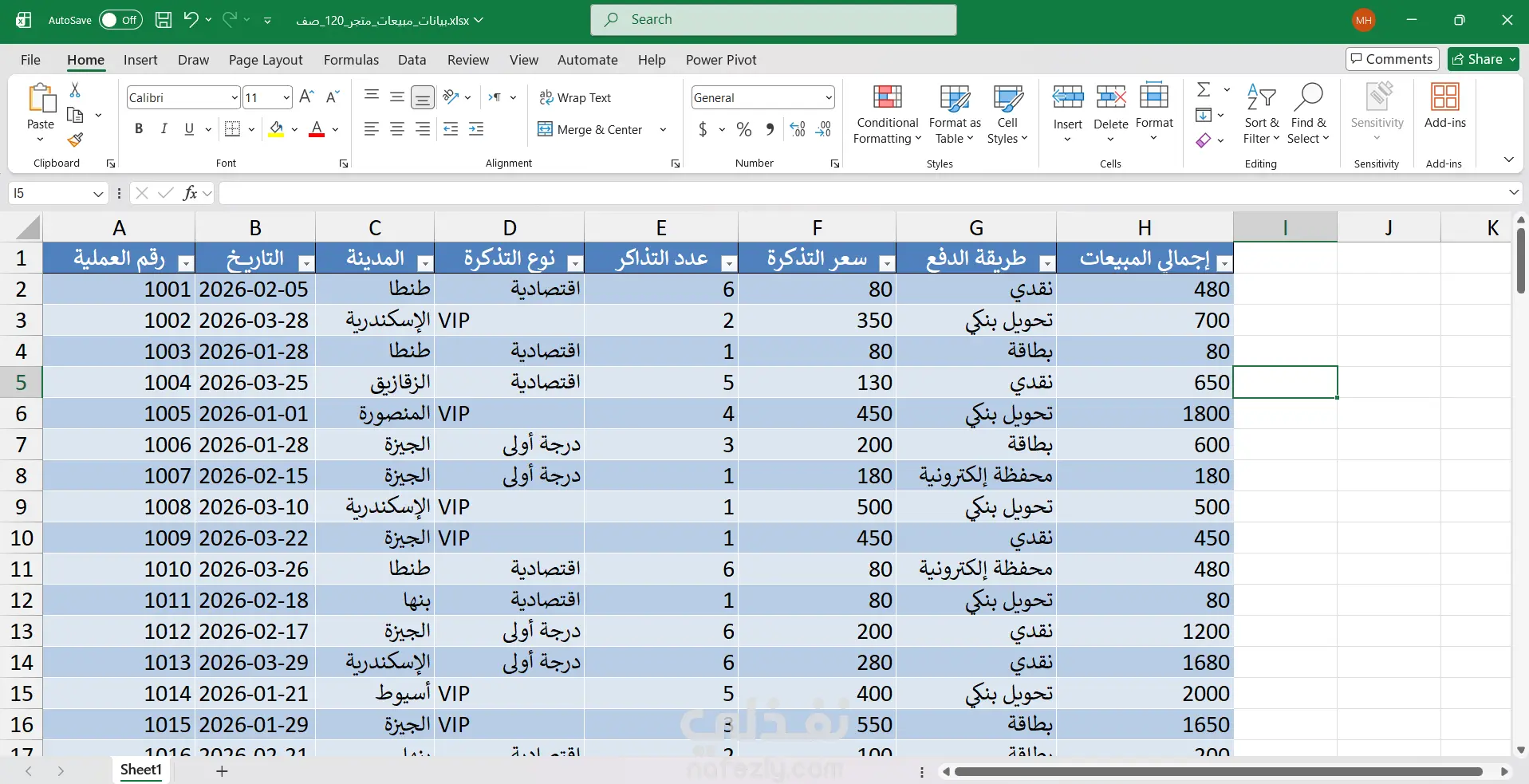Click Decrease Decimal icon
This screenshot has width=1529, height=784.
[x=824, y=129]
